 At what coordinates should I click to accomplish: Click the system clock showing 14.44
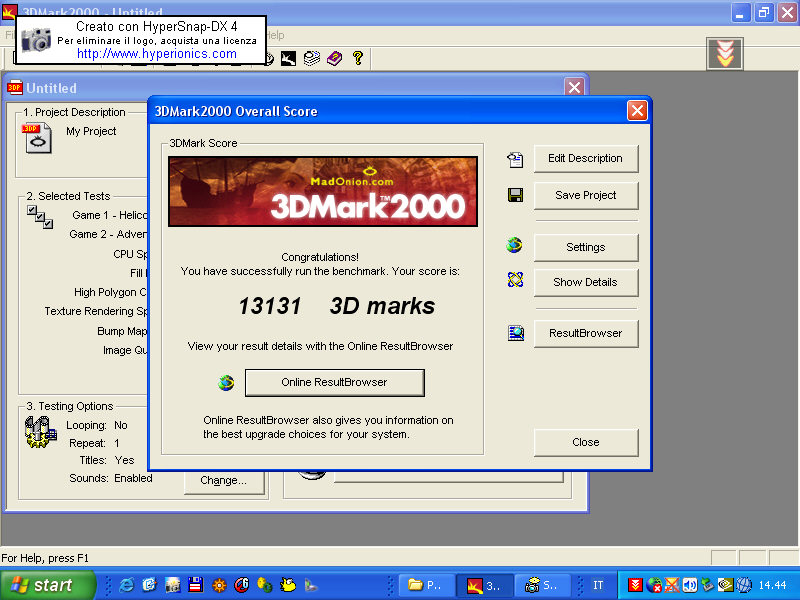click(772, 585)
